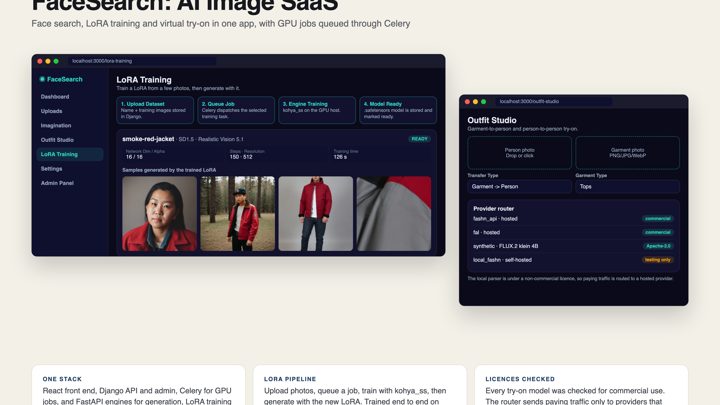Click the Outfit Studio window heading
The height and width of the screenshot is (405, 720).
coord(492,120)
